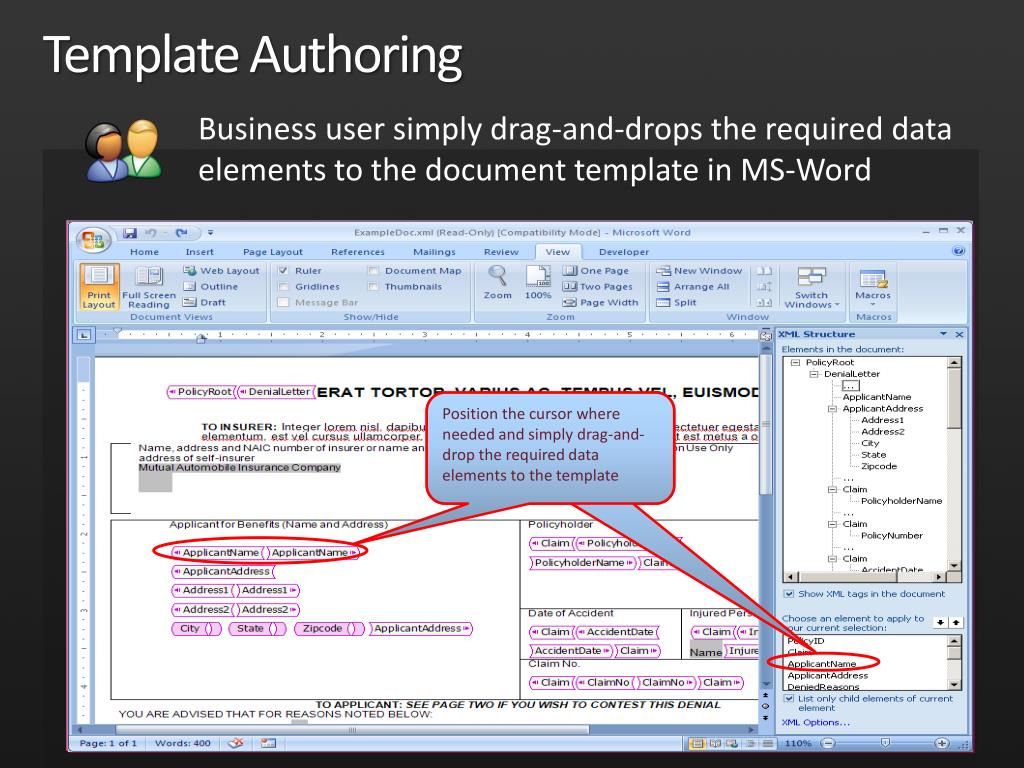Toggle the Ruler checkbox
1024x768 pixels.
pyautogui.click(x=283, y=270)
